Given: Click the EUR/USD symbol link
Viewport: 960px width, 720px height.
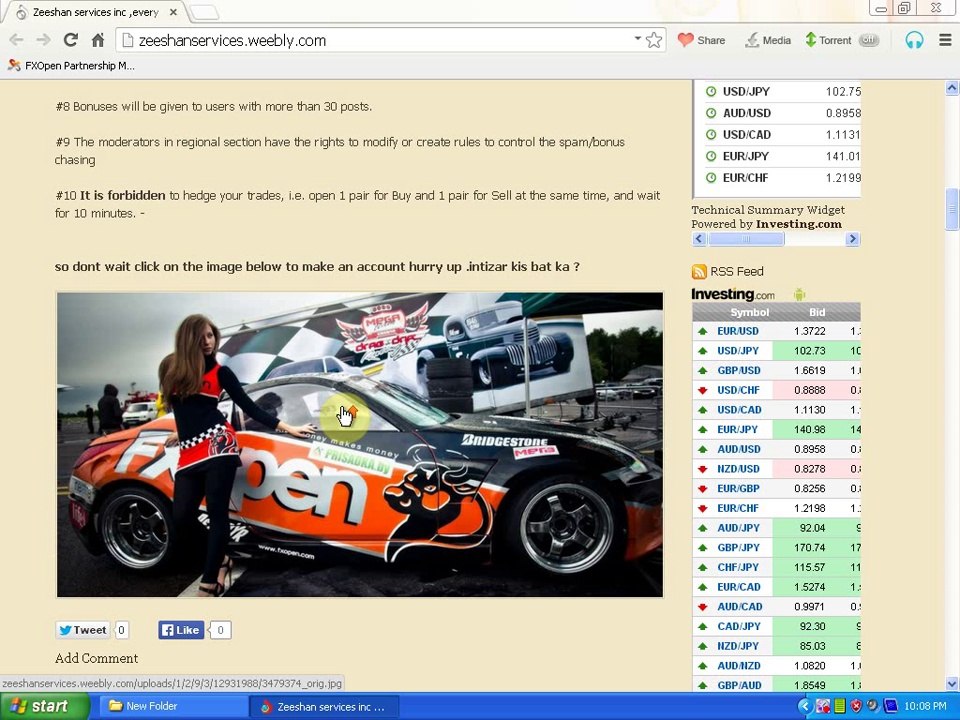Looking at the screenshot, I should pos(738,331).
